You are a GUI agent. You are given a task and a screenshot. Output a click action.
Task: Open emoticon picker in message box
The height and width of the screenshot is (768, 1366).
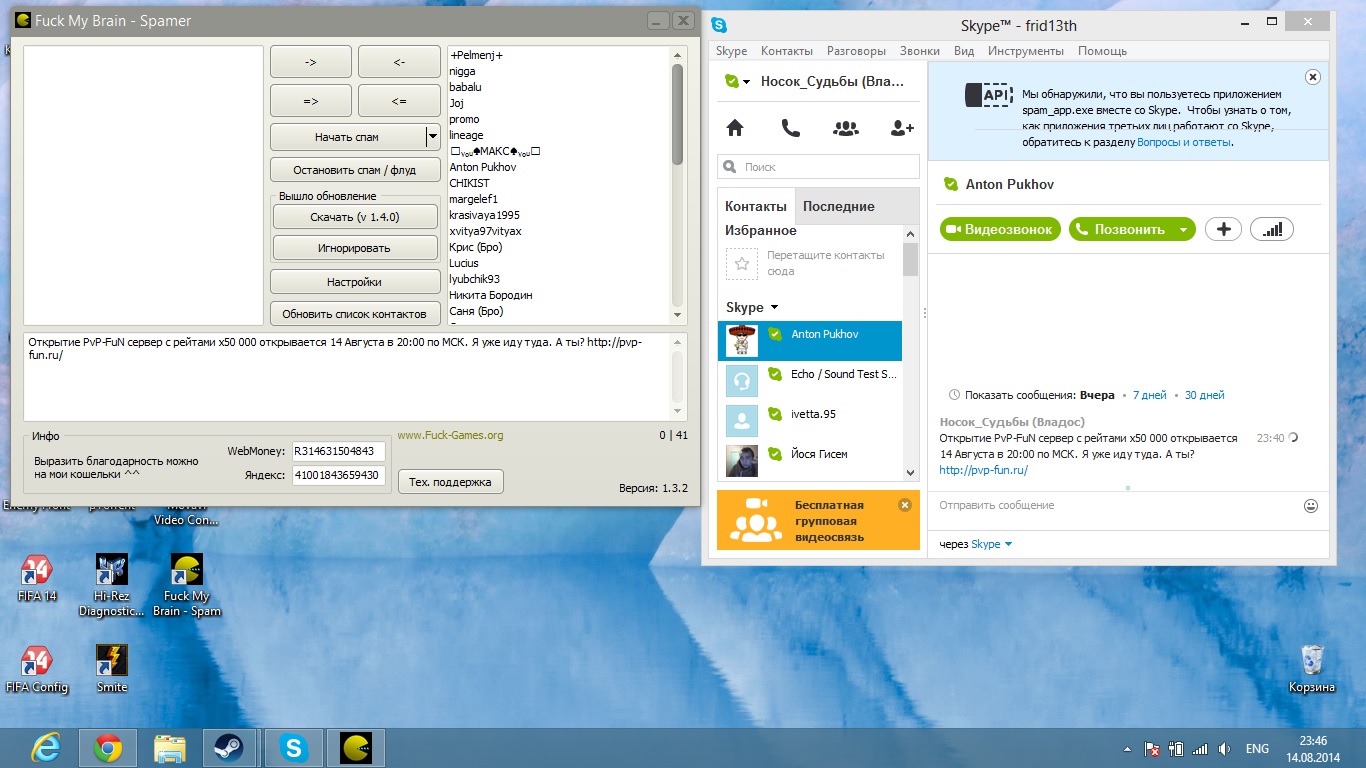tap(1311, 506)
